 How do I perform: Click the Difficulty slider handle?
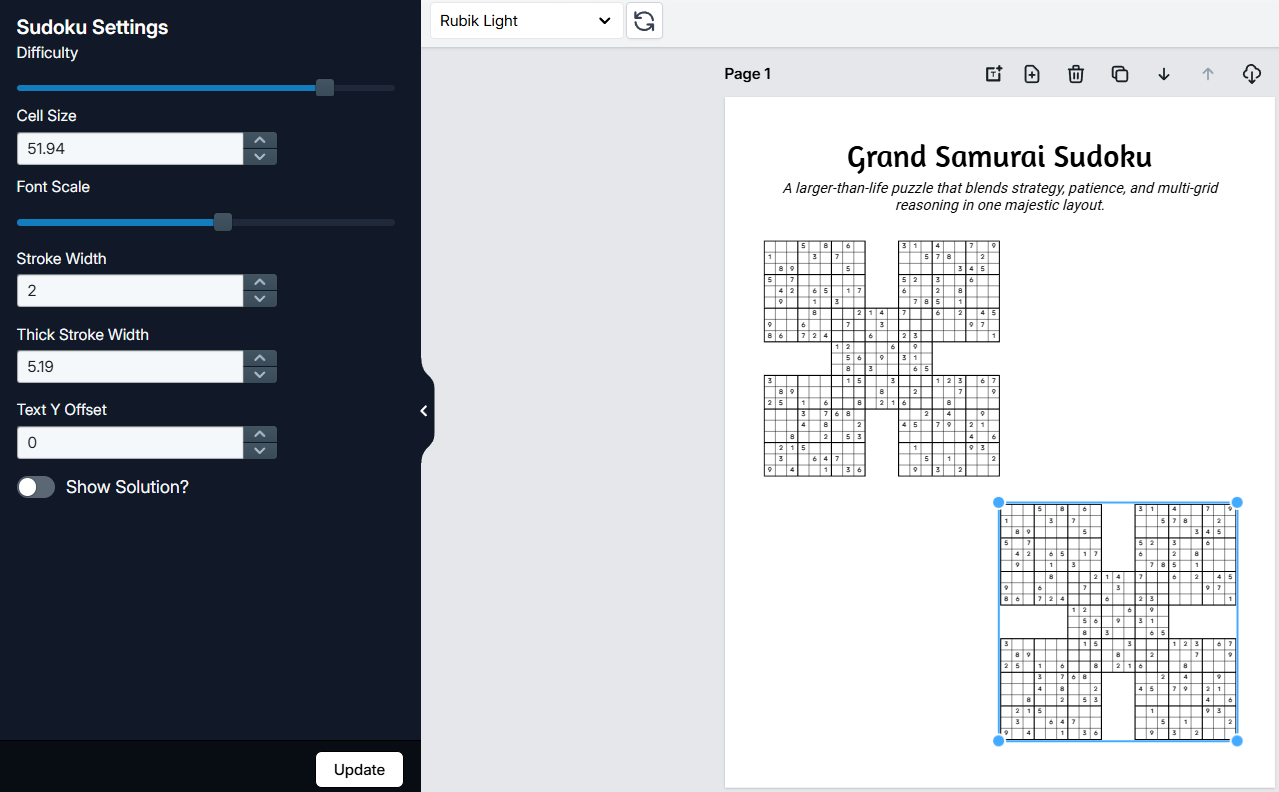324,88
